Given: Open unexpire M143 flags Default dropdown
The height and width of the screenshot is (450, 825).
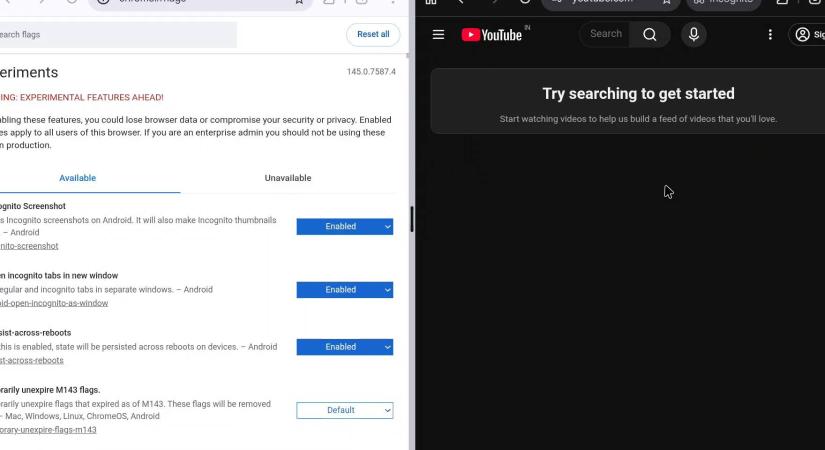Looking at the screenshot, I should [345, 410].
